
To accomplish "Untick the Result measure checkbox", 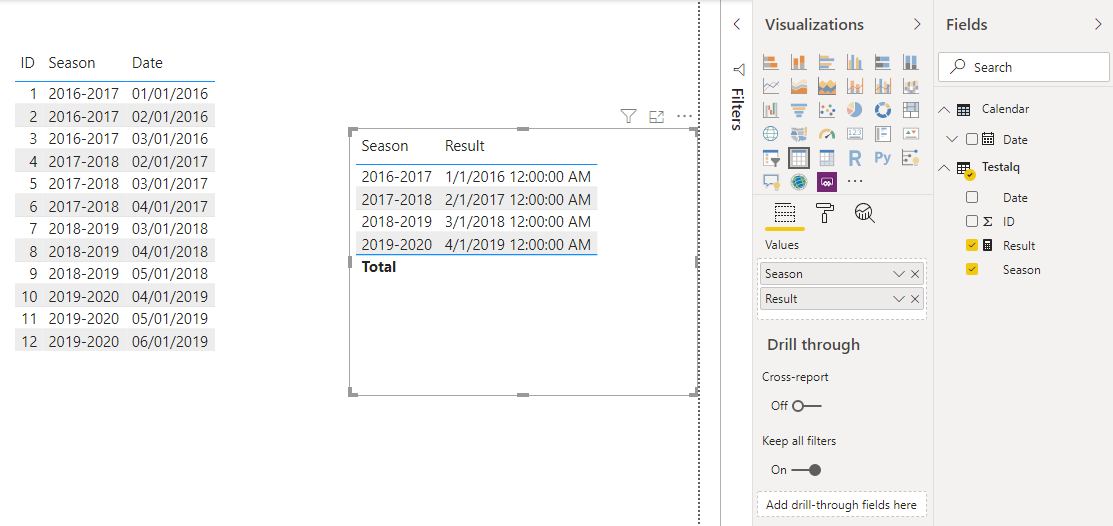I will point(972,246).
